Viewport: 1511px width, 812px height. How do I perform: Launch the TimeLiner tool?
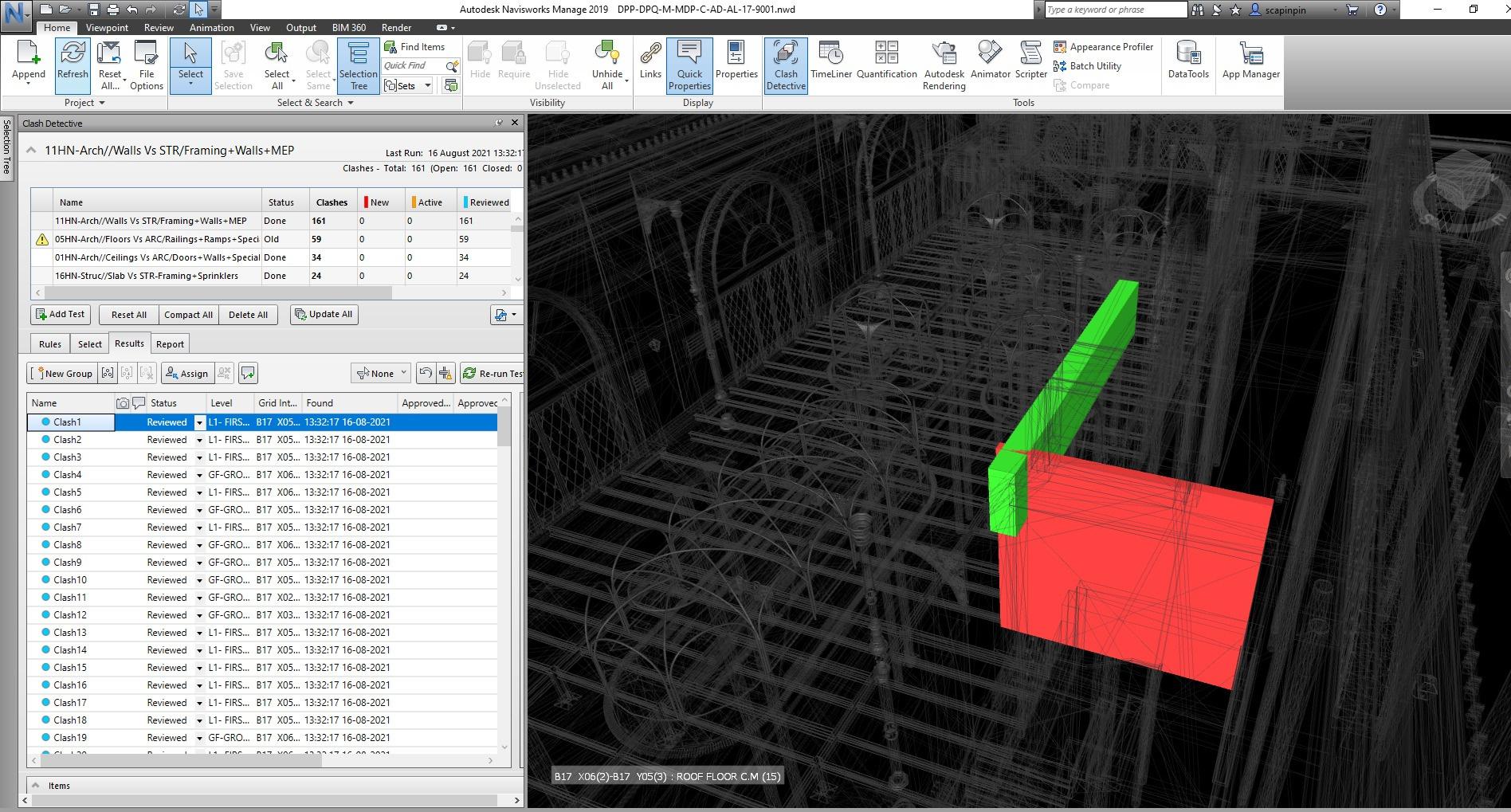[831, 62]
